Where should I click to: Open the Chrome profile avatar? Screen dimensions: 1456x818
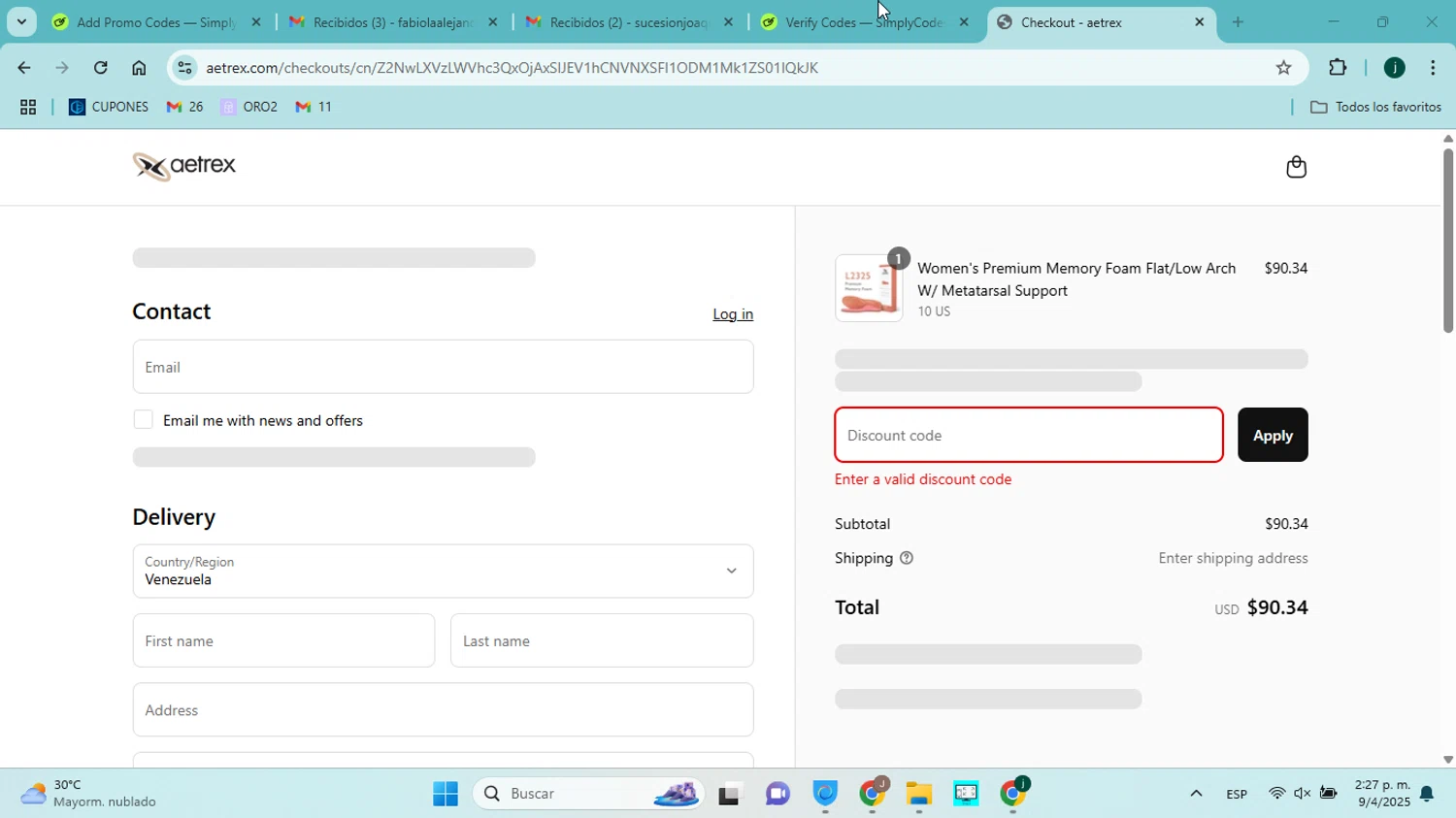pyautogui.click(x=1395, y=68)
